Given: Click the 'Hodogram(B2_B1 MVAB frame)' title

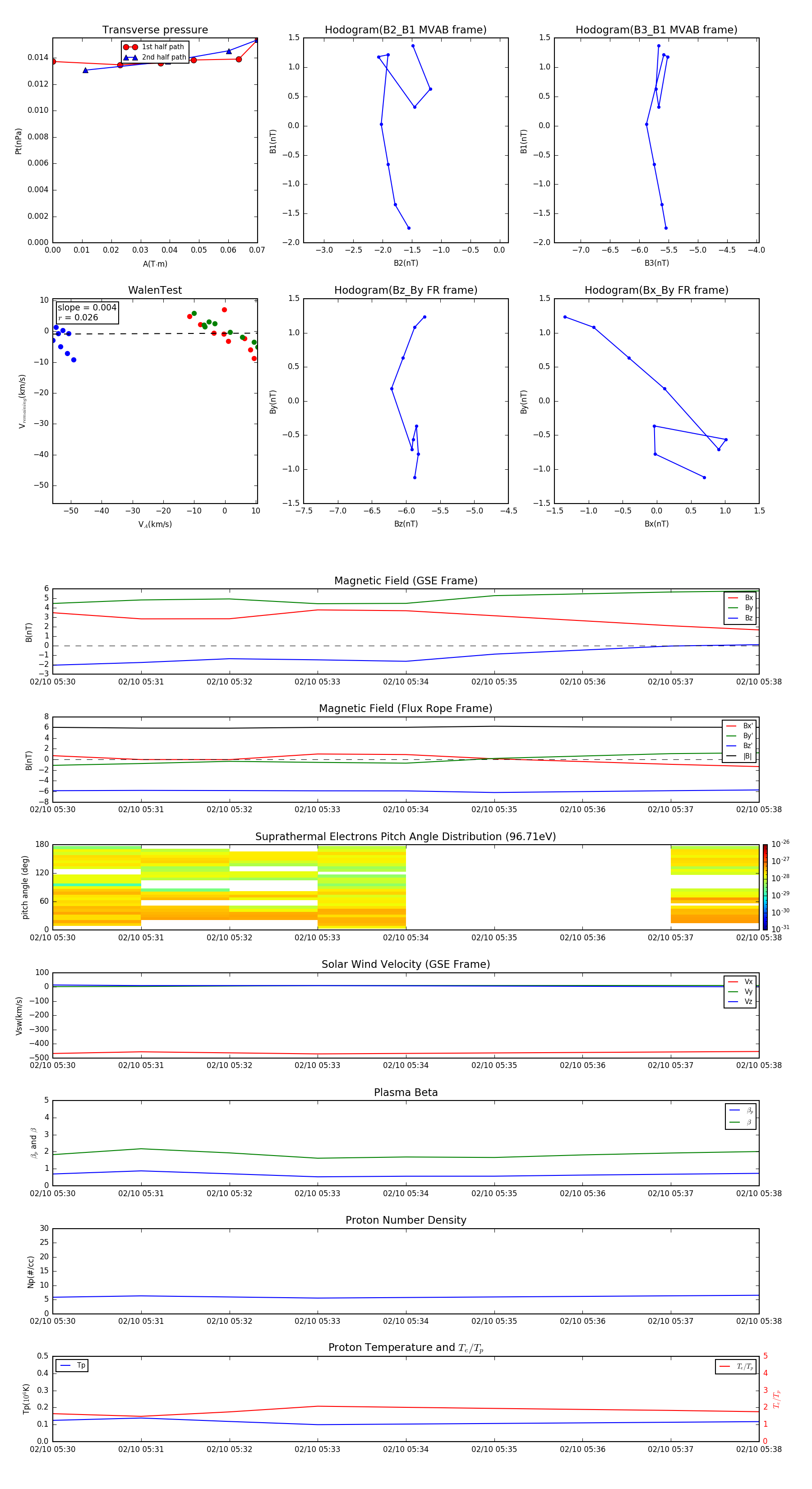Looking at the screenshot, I should pyautogui.click(x=406, y=30).
